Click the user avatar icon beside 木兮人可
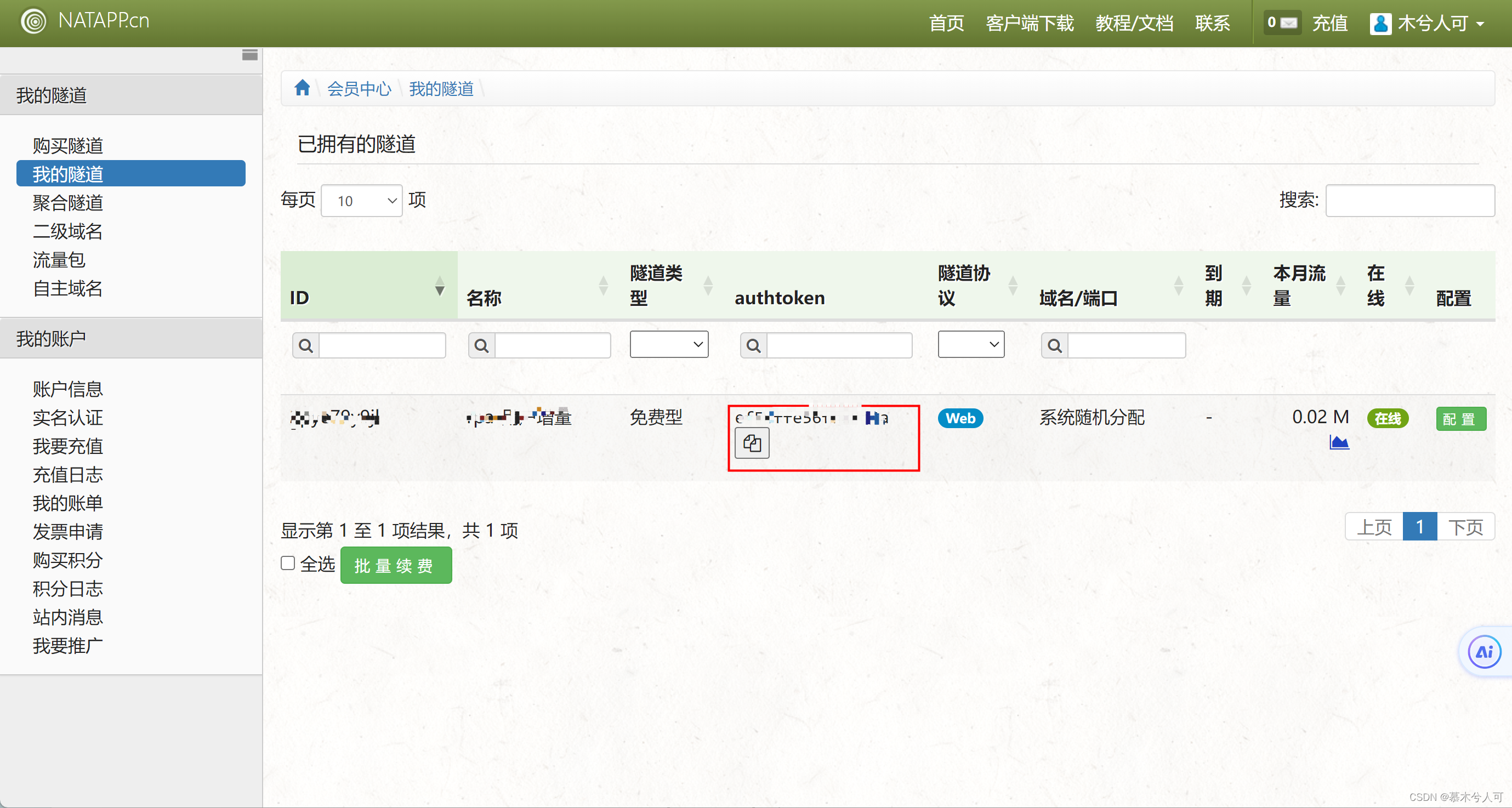The image size is (1512, 808). coord(1380,24)
